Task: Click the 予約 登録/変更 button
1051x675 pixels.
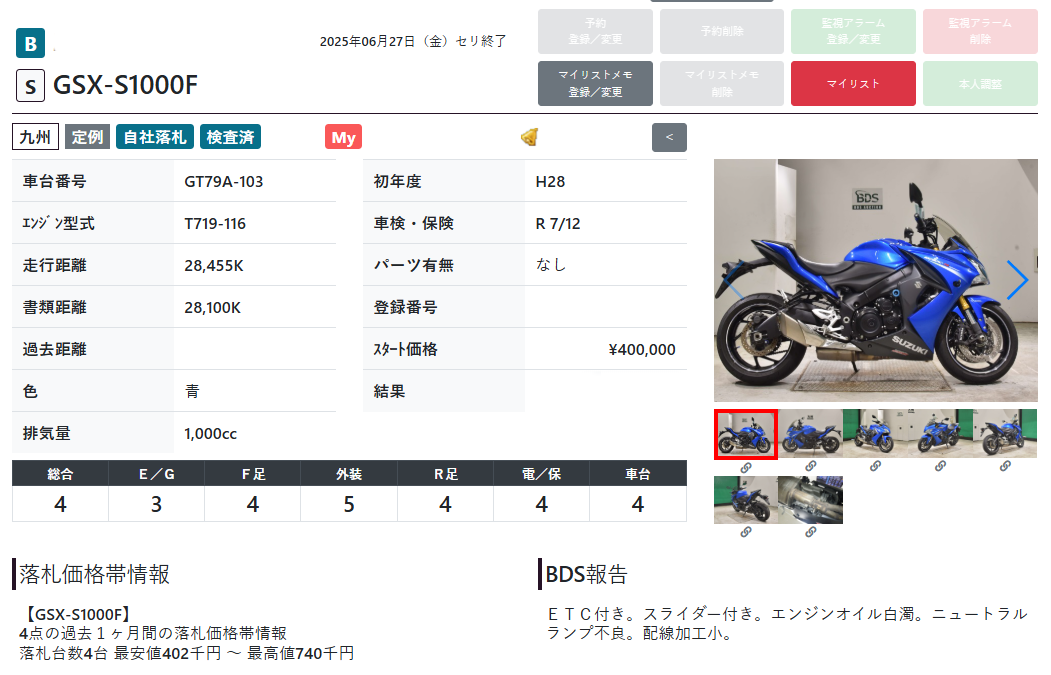Action: tap(595, 32)
